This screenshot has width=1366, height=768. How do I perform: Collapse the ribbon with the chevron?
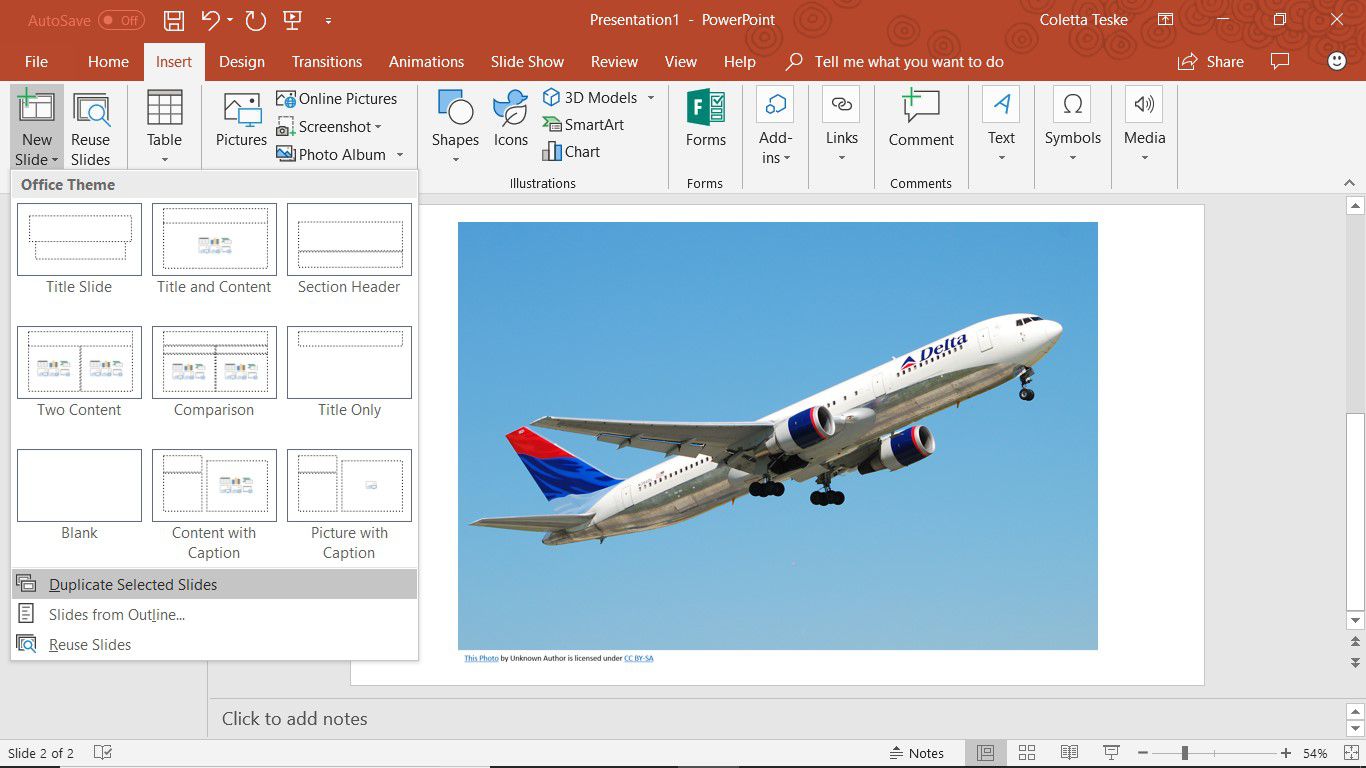pos(1350,183)
